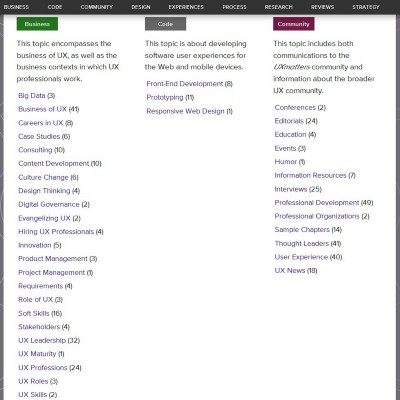Open the Conferences topic link

(x=295, y=107)
